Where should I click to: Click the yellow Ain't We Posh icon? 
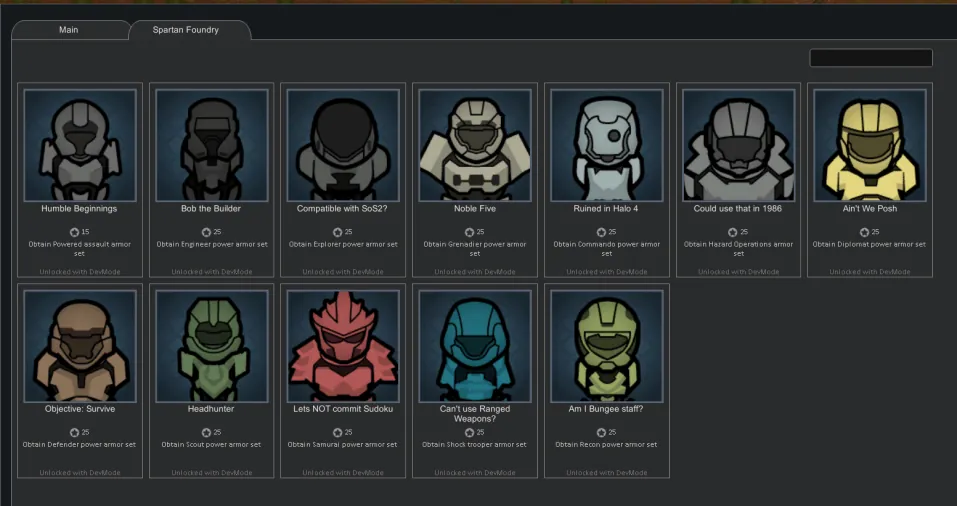[870, 145]
